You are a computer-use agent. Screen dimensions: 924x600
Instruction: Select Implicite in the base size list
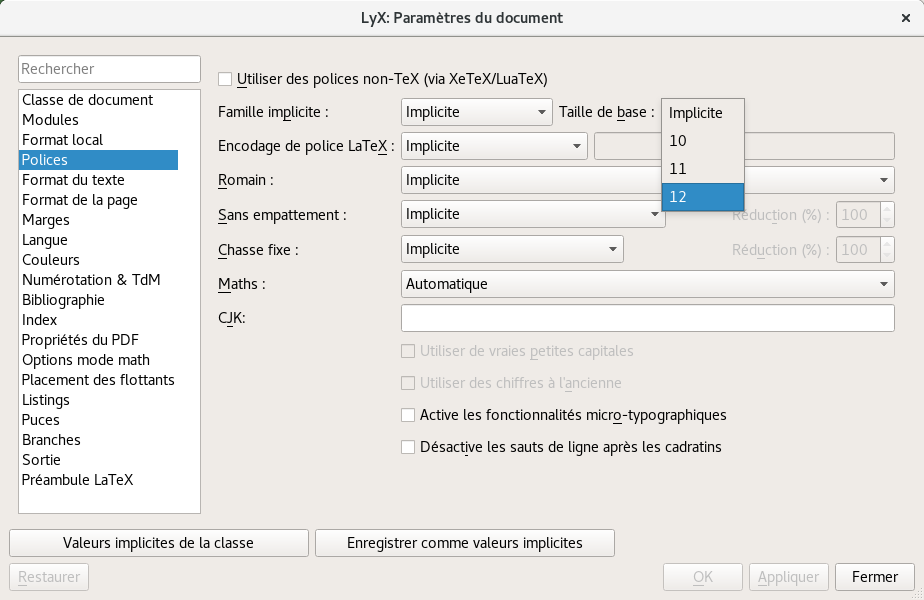pyautogui.click(x=702, y=113)
